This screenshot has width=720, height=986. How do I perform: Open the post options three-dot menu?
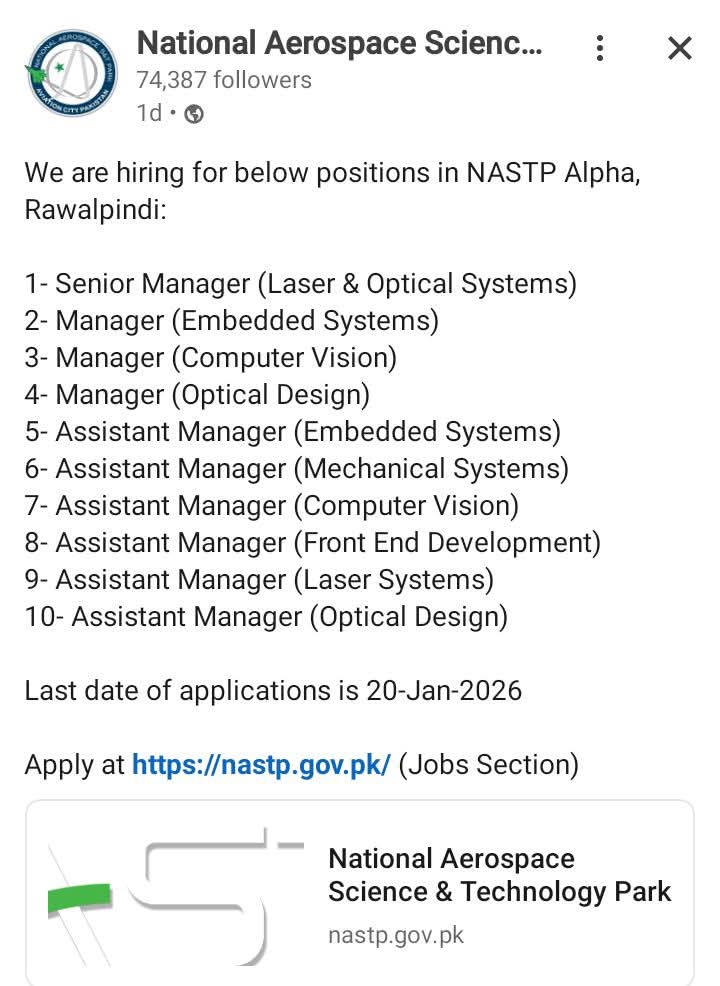tap(599, 47)
